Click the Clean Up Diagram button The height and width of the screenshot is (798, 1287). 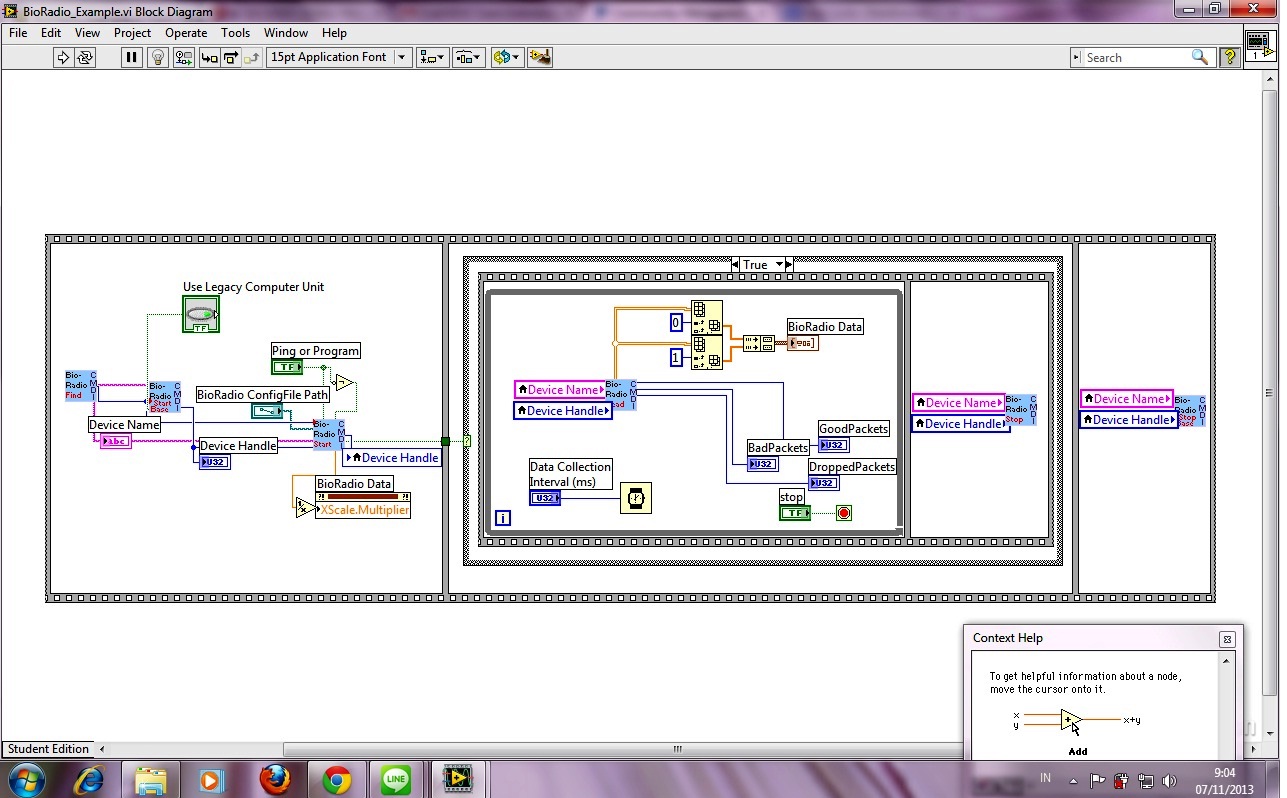pyautogui.click(x=540, y=58)
